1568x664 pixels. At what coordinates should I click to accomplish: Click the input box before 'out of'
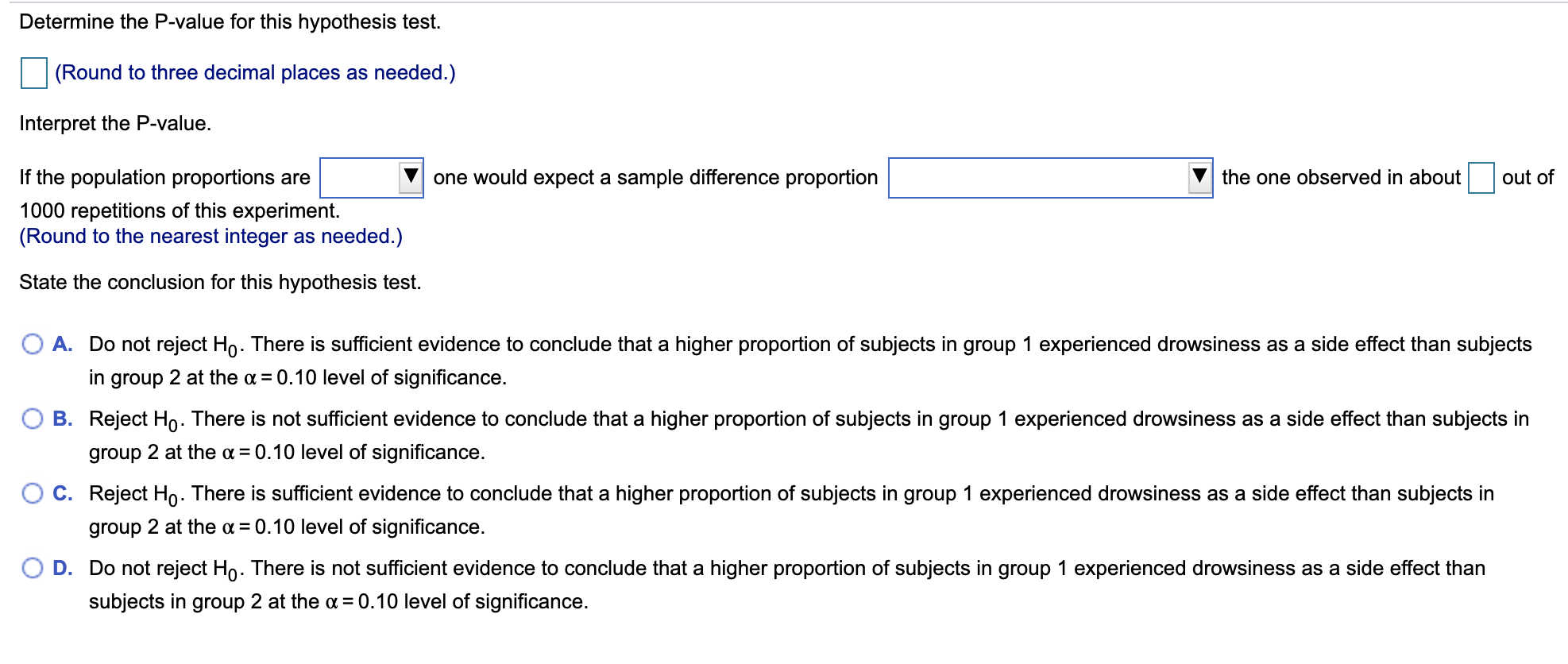coord(1481,178)
